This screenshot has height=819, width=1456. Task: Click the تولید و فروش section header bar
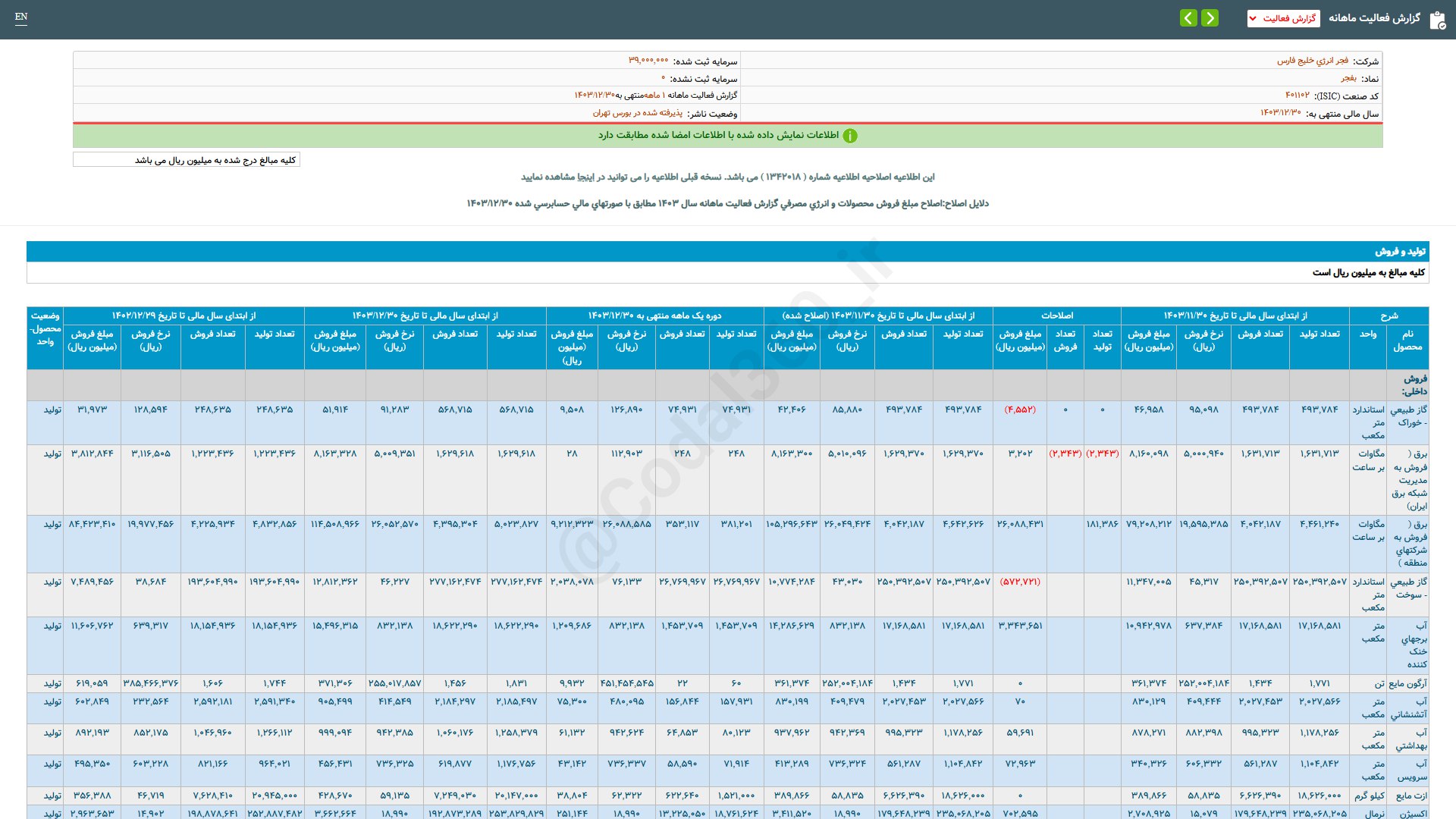727,251
